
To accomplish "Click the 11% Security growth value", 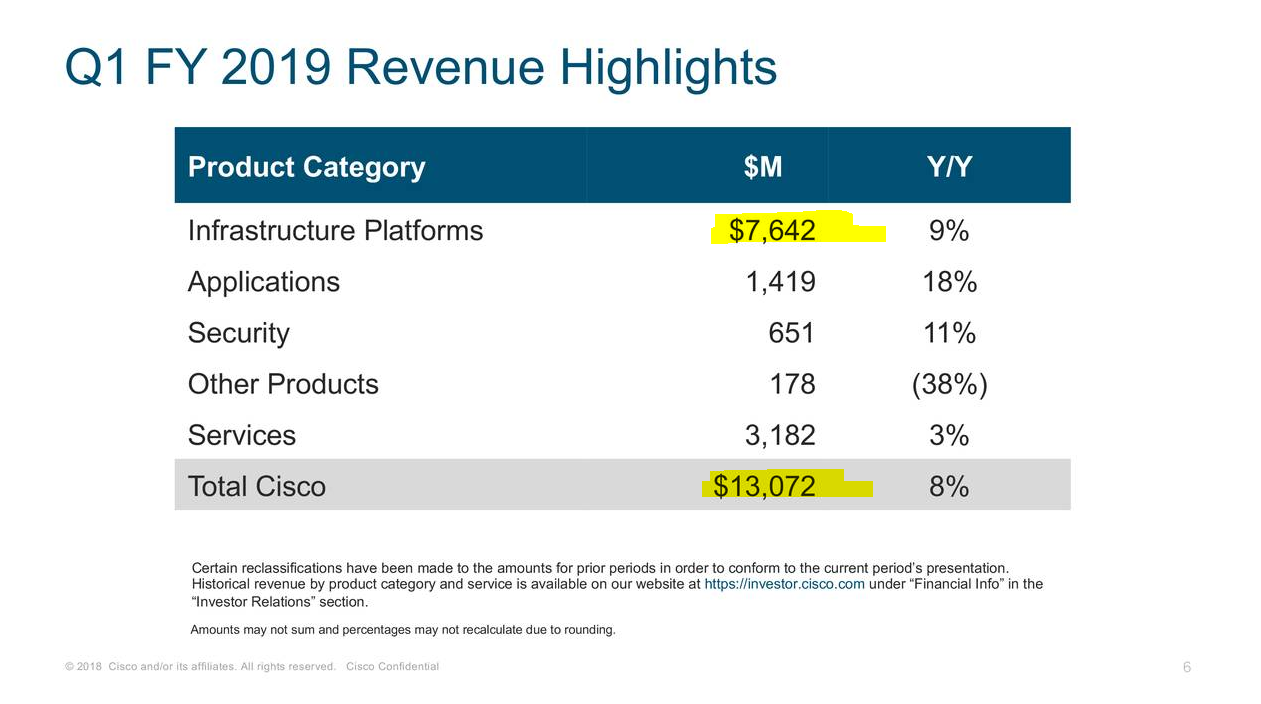I will 949,333.
